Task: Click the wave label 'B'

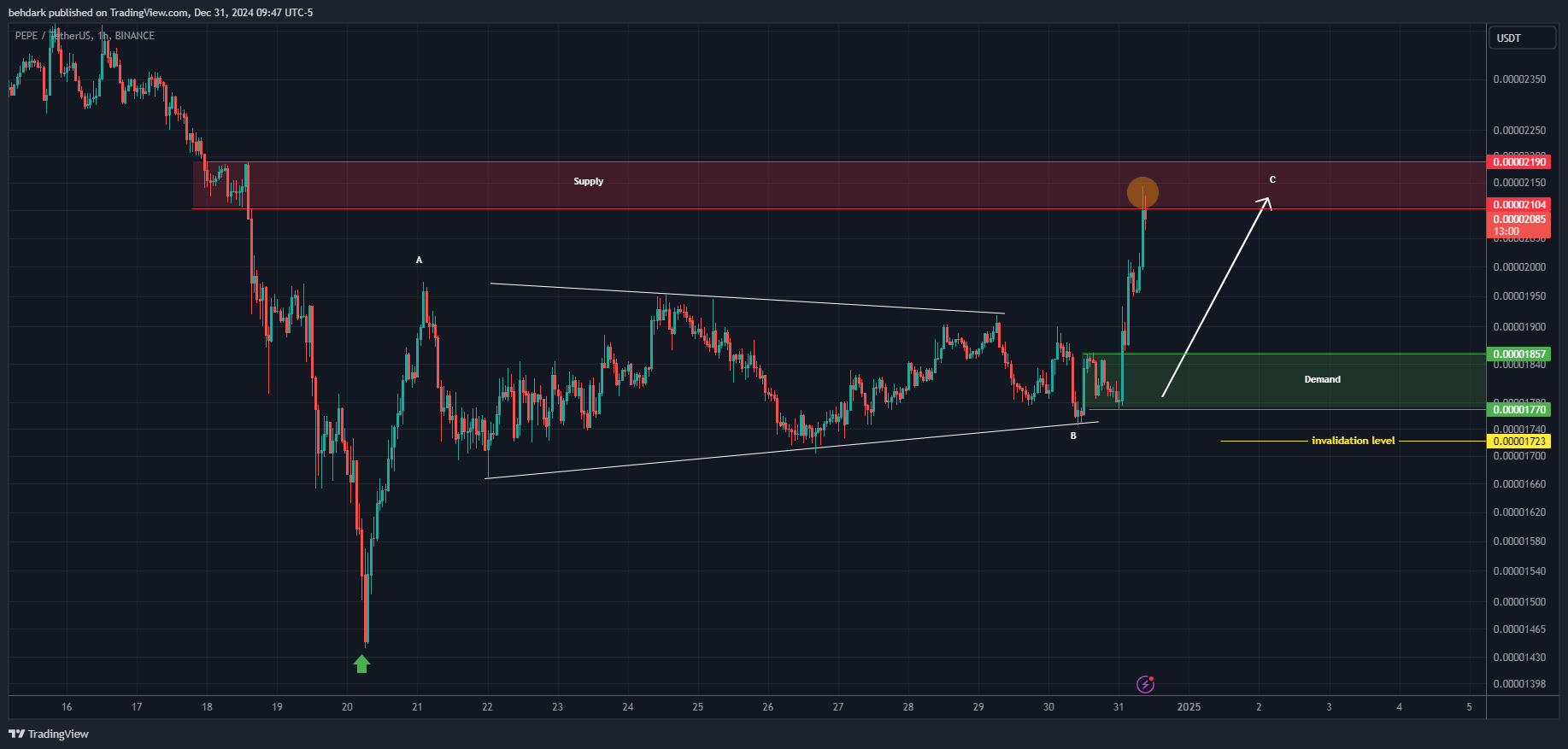Action: 1073,436
